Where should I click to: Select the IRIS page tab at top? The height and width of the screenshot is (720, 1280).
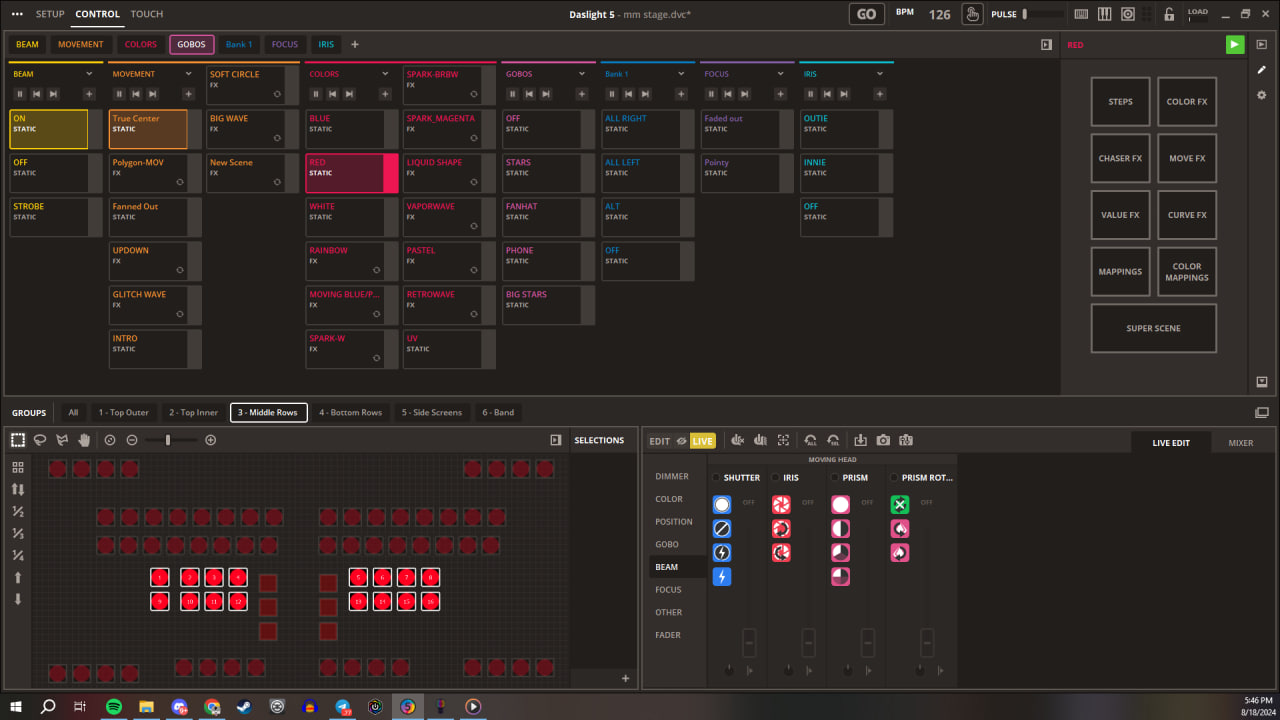pos(327,45)
